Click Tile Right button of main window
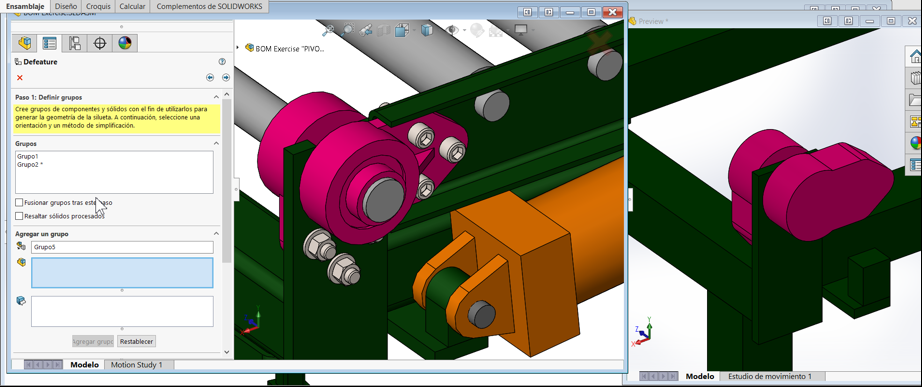The width and height of the screenshot is (922, 387). pyautogui.click(x=549, y=12)
